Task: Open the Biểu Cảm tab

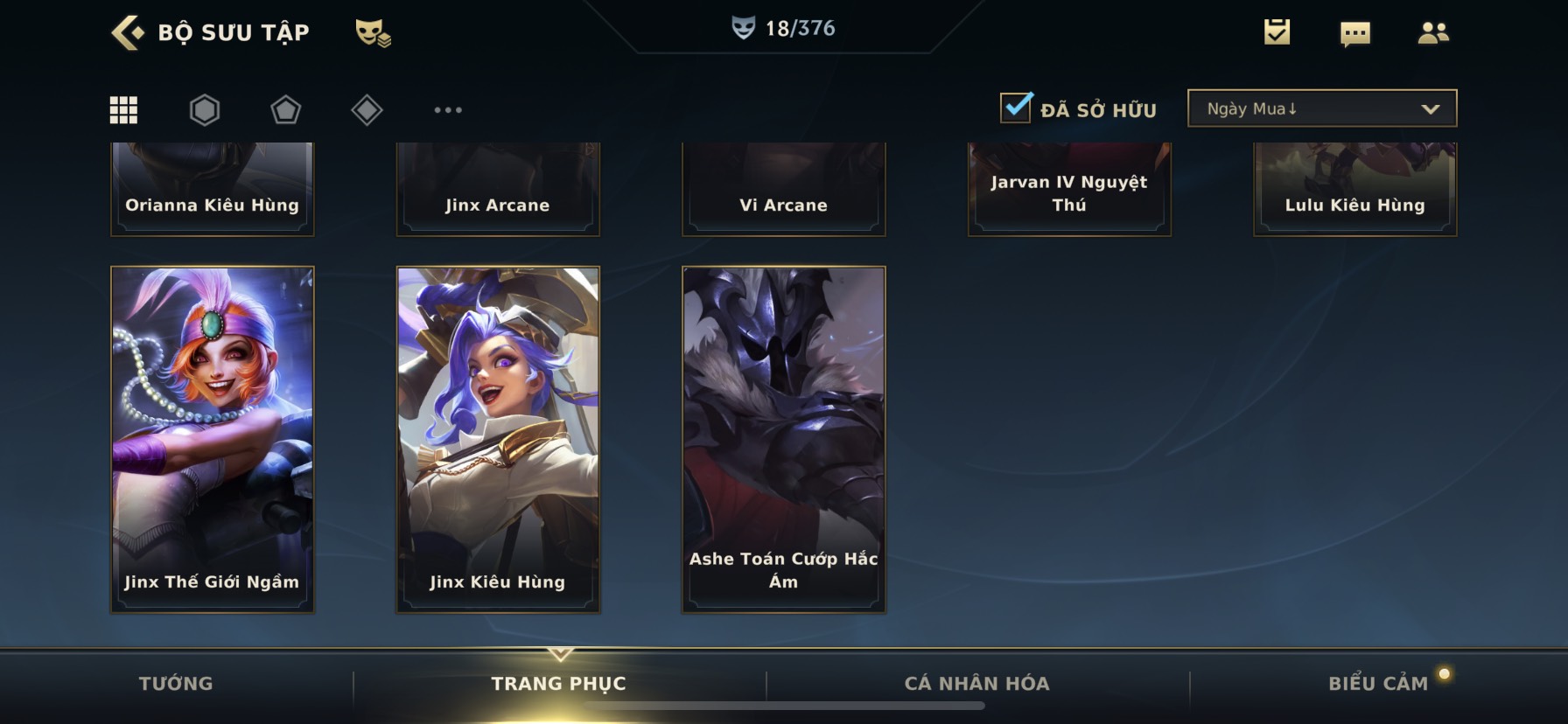Action: tap(1378, 684)
